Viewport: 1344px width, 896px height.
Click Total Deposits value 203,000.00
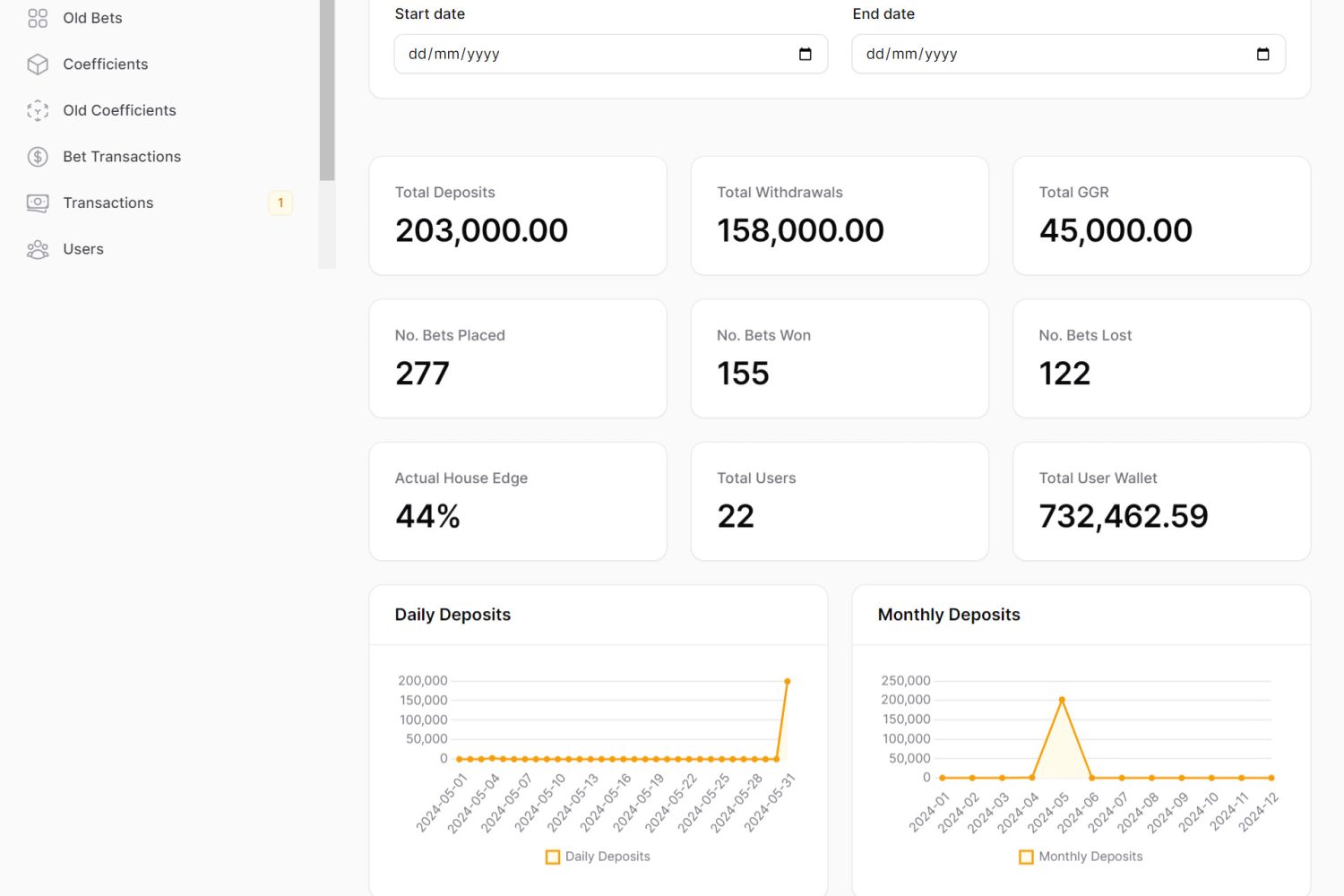pyautogui.click(x=481, y=230)
